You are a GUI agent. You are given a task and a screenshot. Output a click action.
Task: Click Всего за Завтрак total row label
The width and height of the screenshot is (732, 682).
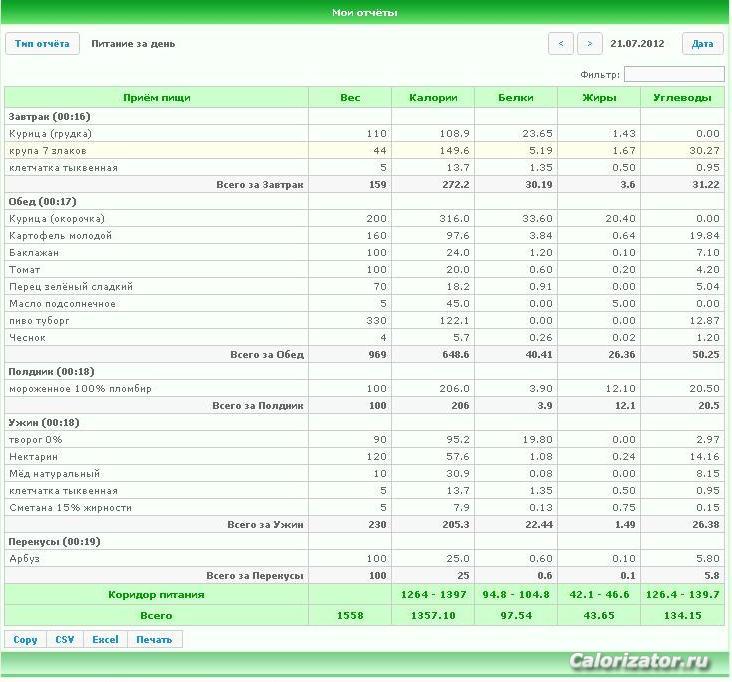[260, 184]
